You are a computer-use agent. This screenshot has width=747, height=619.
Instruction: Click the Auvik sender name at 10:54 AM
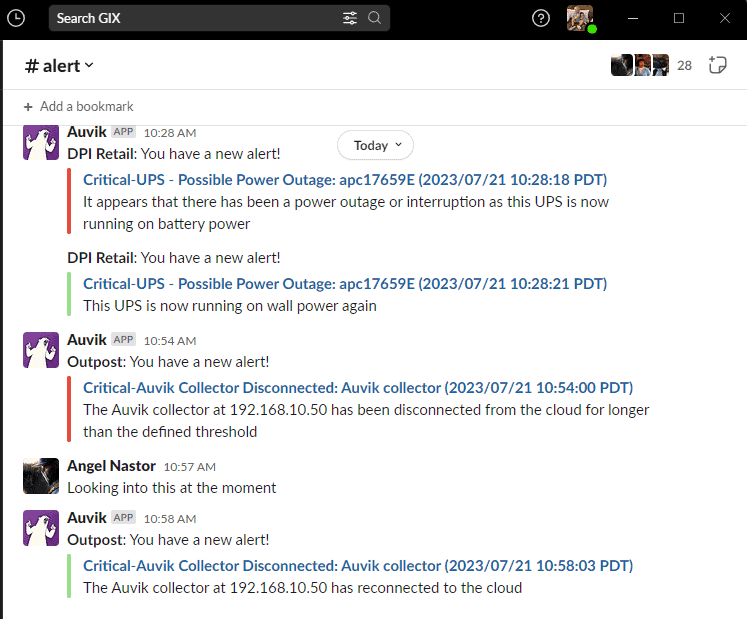pyautogui.click(x=87, y=340)
